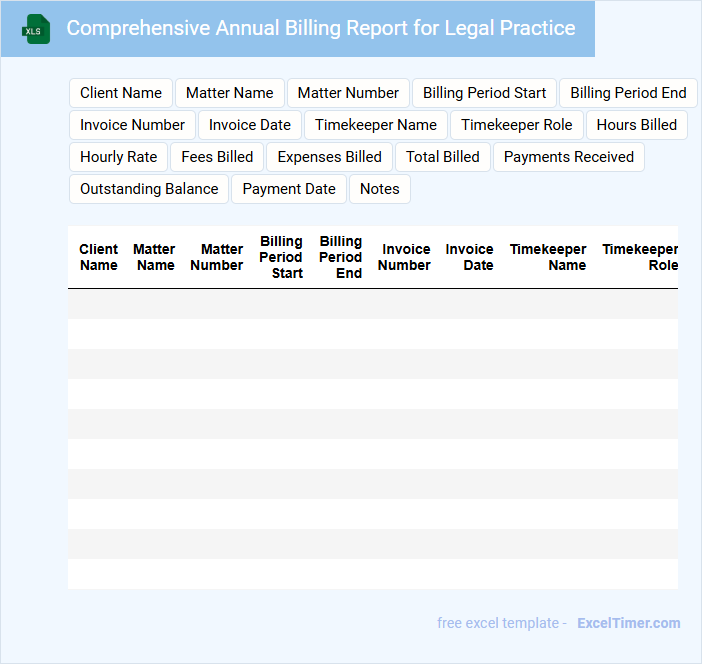Select the Expenses Billed tag

[x=329, y=157]
